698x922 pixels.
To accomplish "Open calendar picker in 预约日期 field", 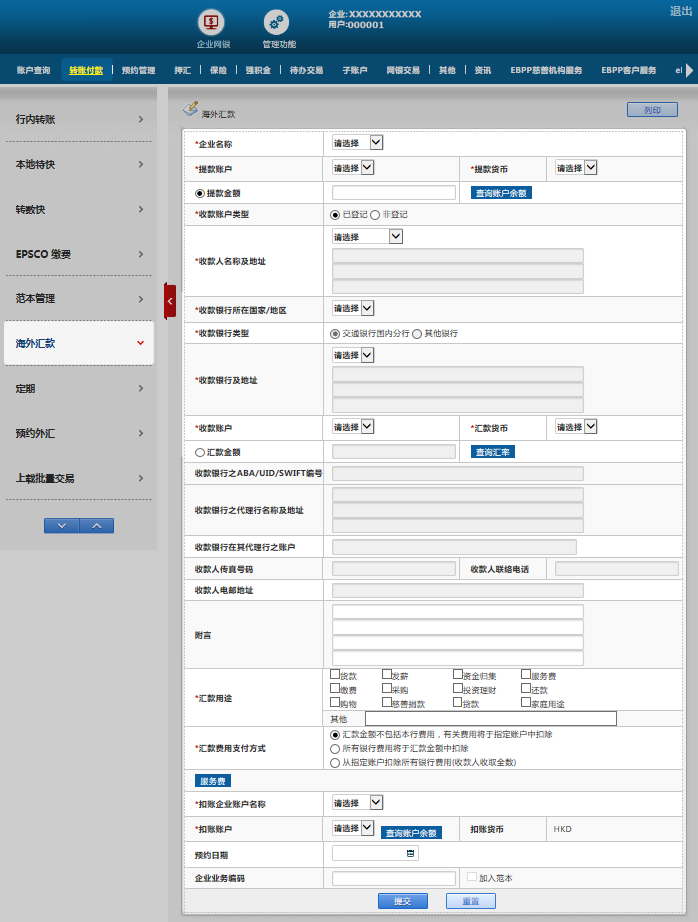I will 410,854.
